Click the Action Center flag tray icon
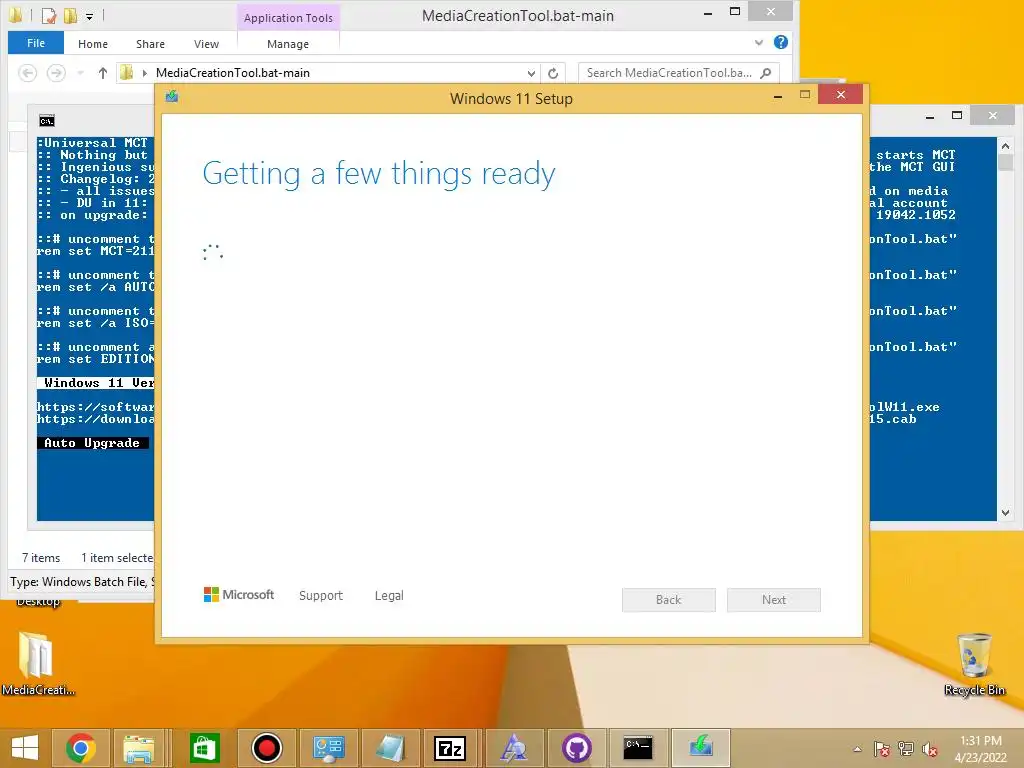 882,749
